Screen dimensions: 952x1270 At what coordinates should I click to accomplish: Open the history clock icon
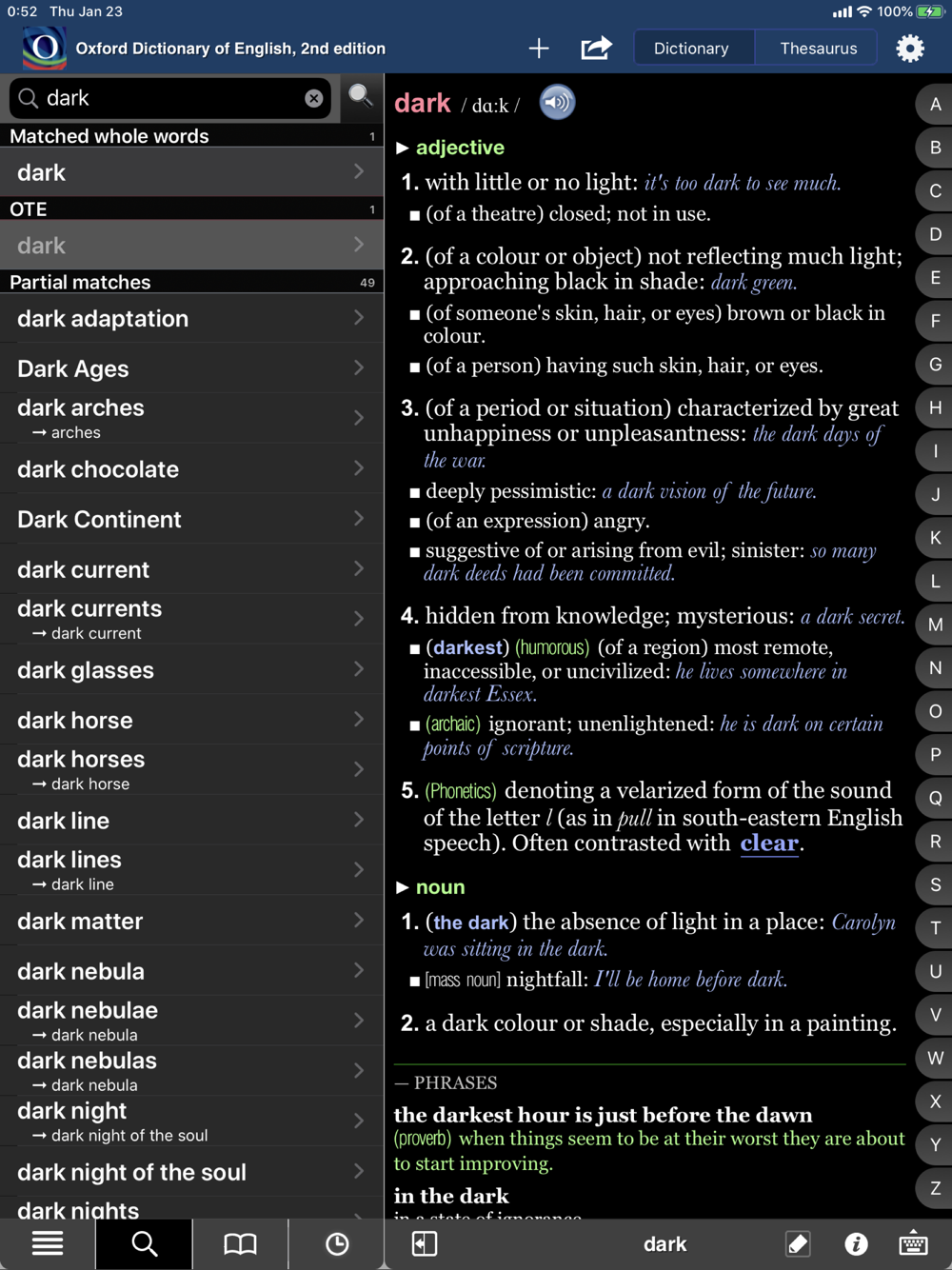click(337, 1243)
